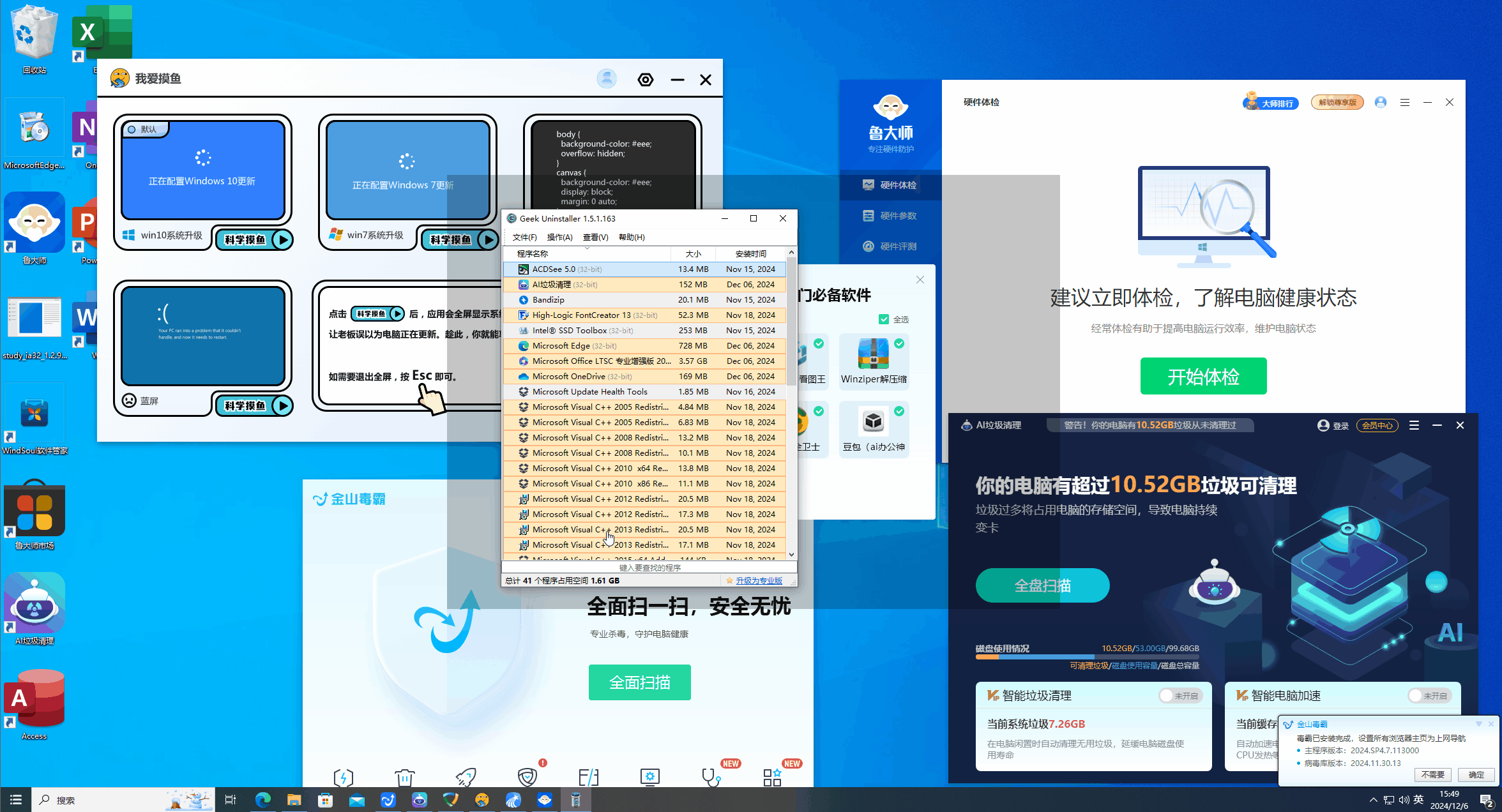Viewport: 1502px width, 812px height.
Task: Toggle 智能垃圾清理 switch
Action: click(1181, 696)
